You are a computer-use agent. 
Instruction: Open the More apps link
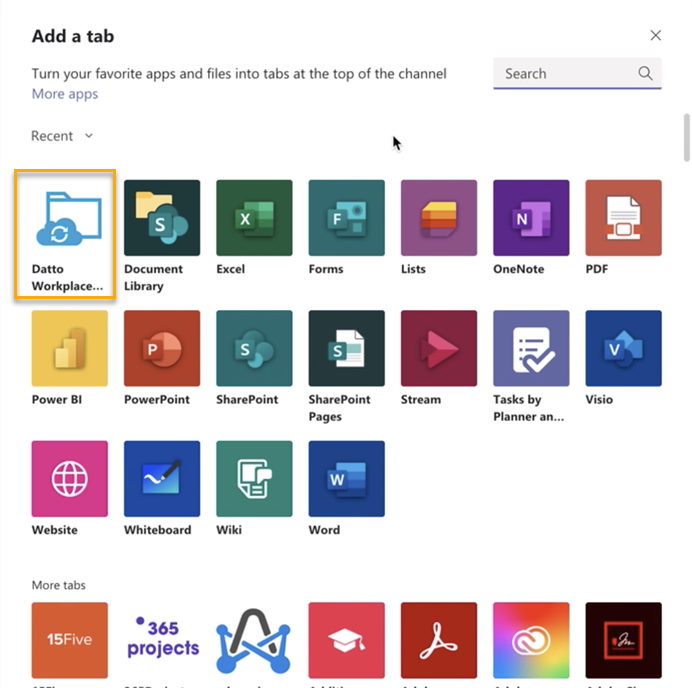(64, 94)
